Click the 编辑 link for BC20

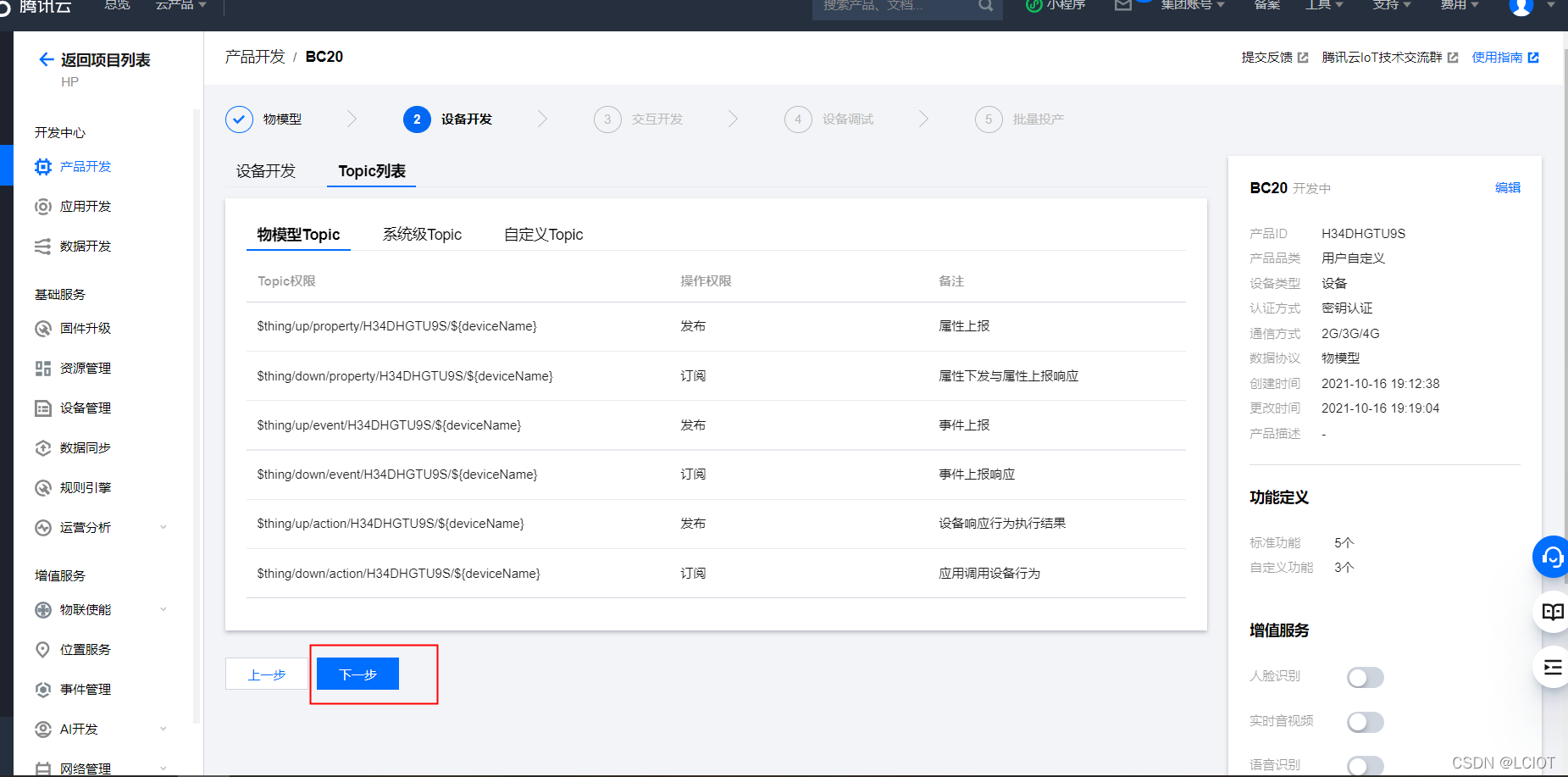(x=1508, y=188)
